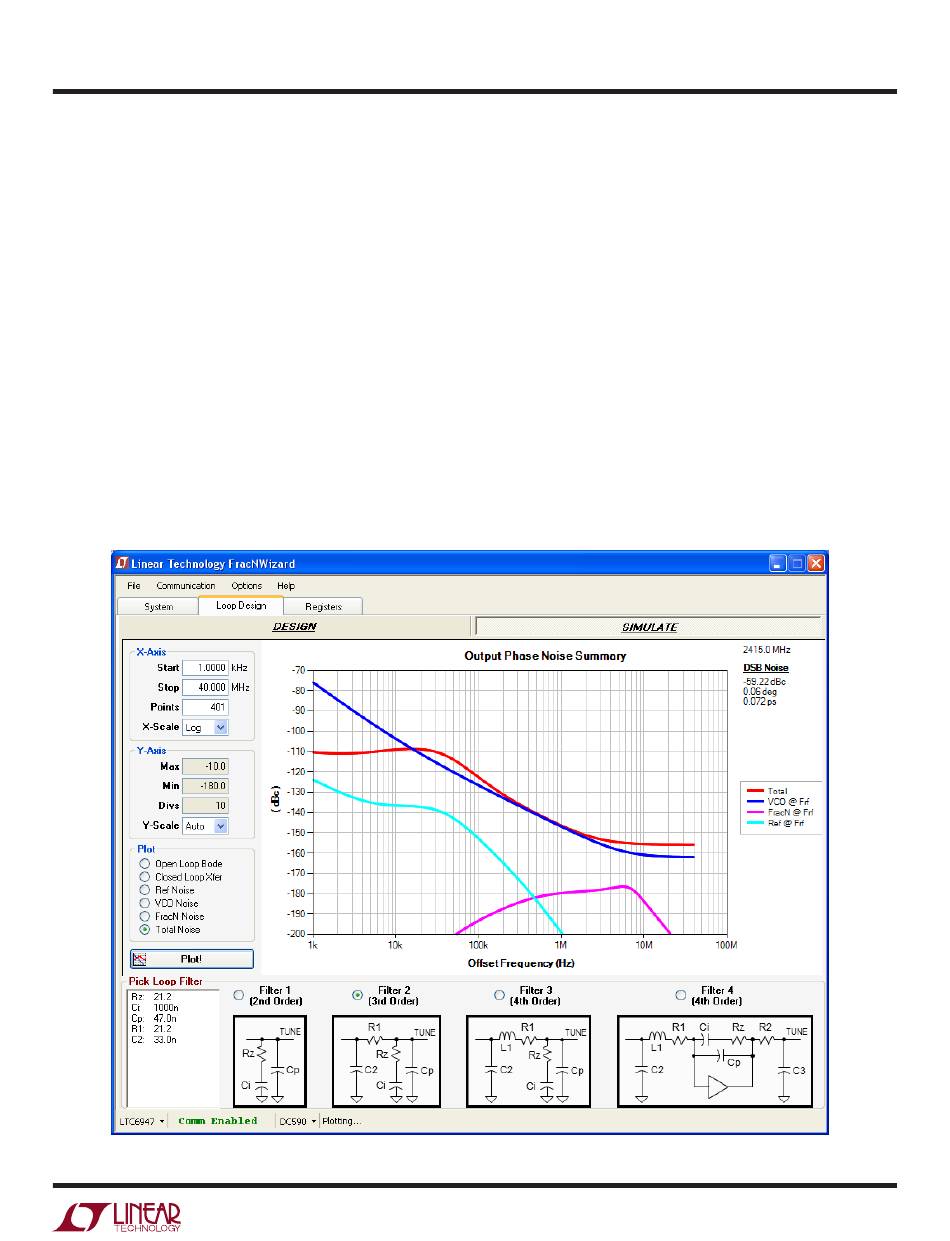Click the Filter 4 schematic thumbnail
Viewport: 950px width, 1241px height.
(x=715, y=1061)
